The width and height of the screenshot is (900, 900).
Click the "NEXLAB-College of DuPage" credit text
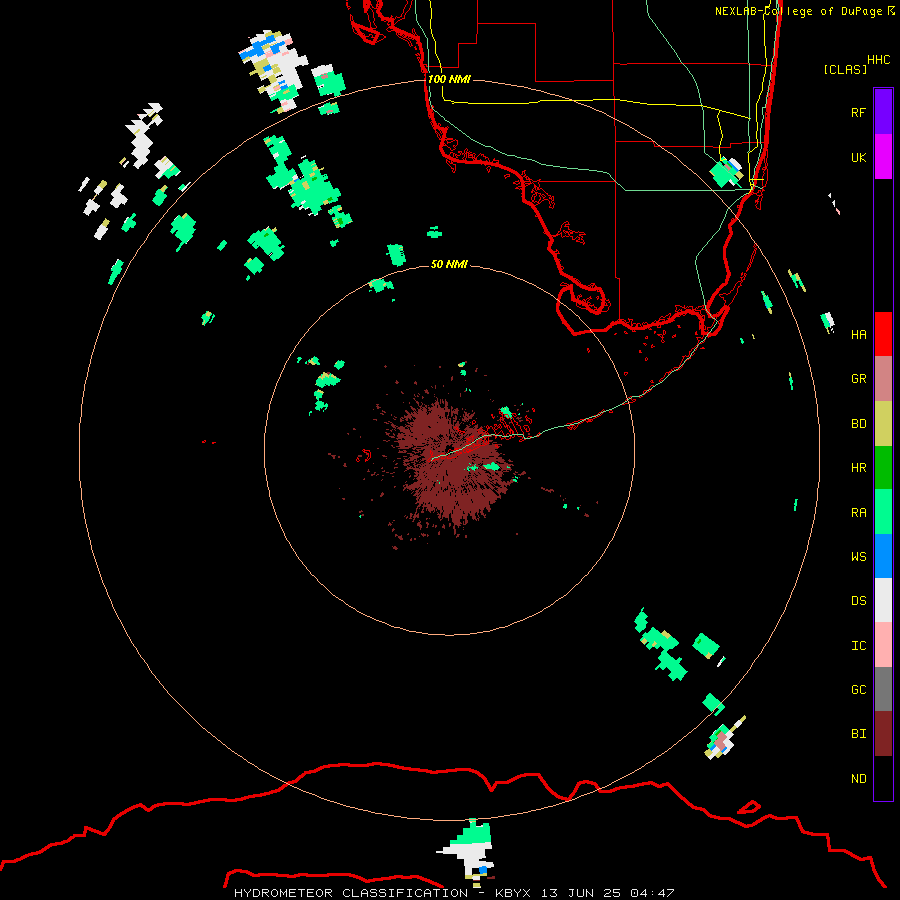pos(798,11)
